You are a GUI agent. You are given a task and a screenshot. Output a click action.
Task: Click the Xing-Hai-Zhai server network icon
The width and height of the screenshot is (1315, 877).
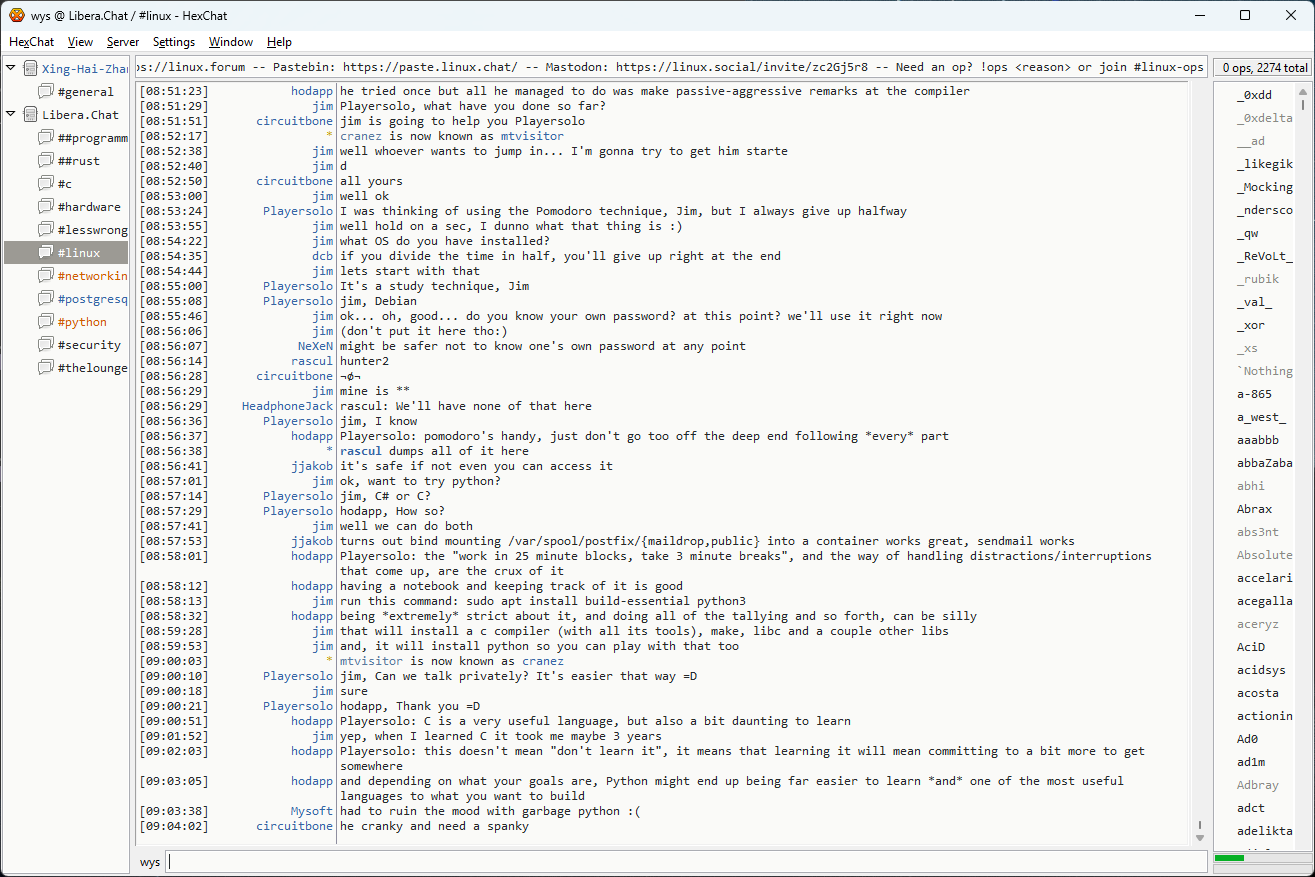pos(30,69)
